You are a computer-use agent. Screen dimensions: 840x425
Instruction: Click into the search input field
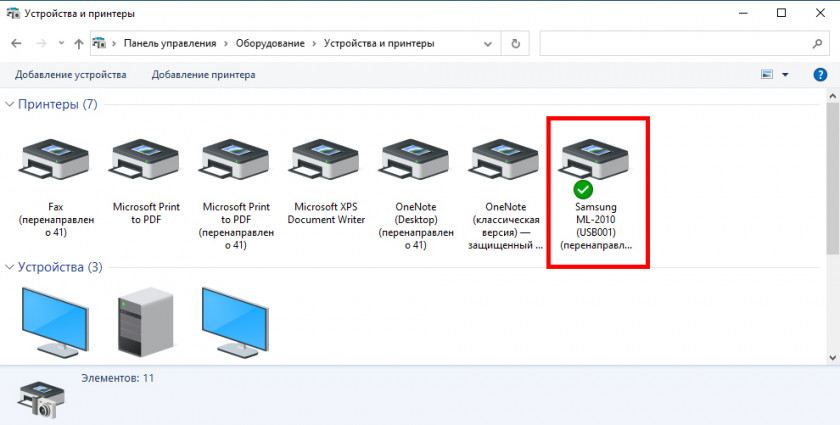click(670, 44)
